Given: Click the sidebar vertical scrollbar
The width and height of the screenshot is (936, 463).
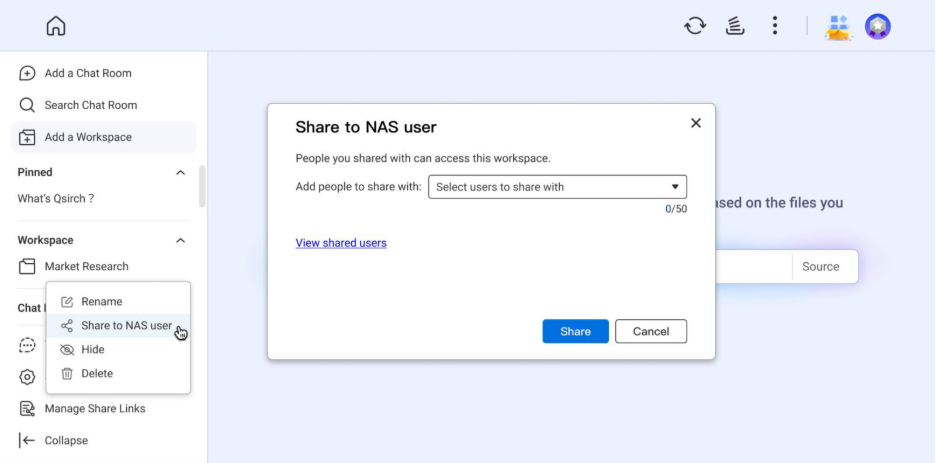Looking at the screenshot, I should tap(202, 186).
